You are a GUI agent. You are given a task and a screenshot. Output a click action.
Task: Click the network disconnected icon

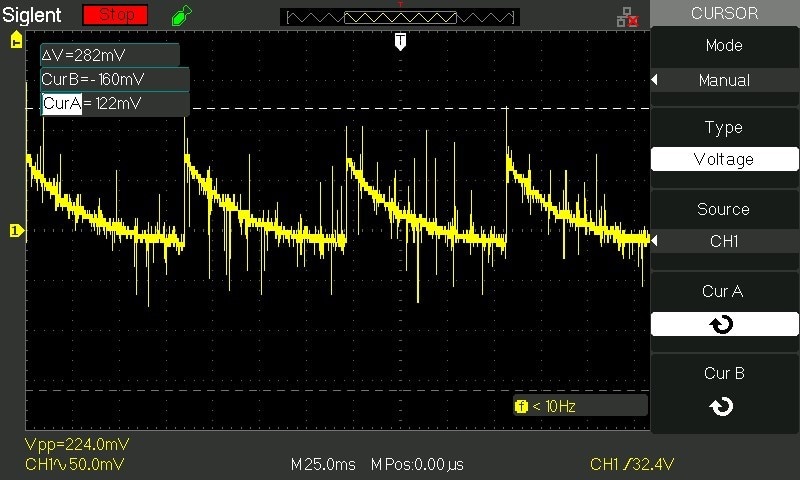pos(627,17)
